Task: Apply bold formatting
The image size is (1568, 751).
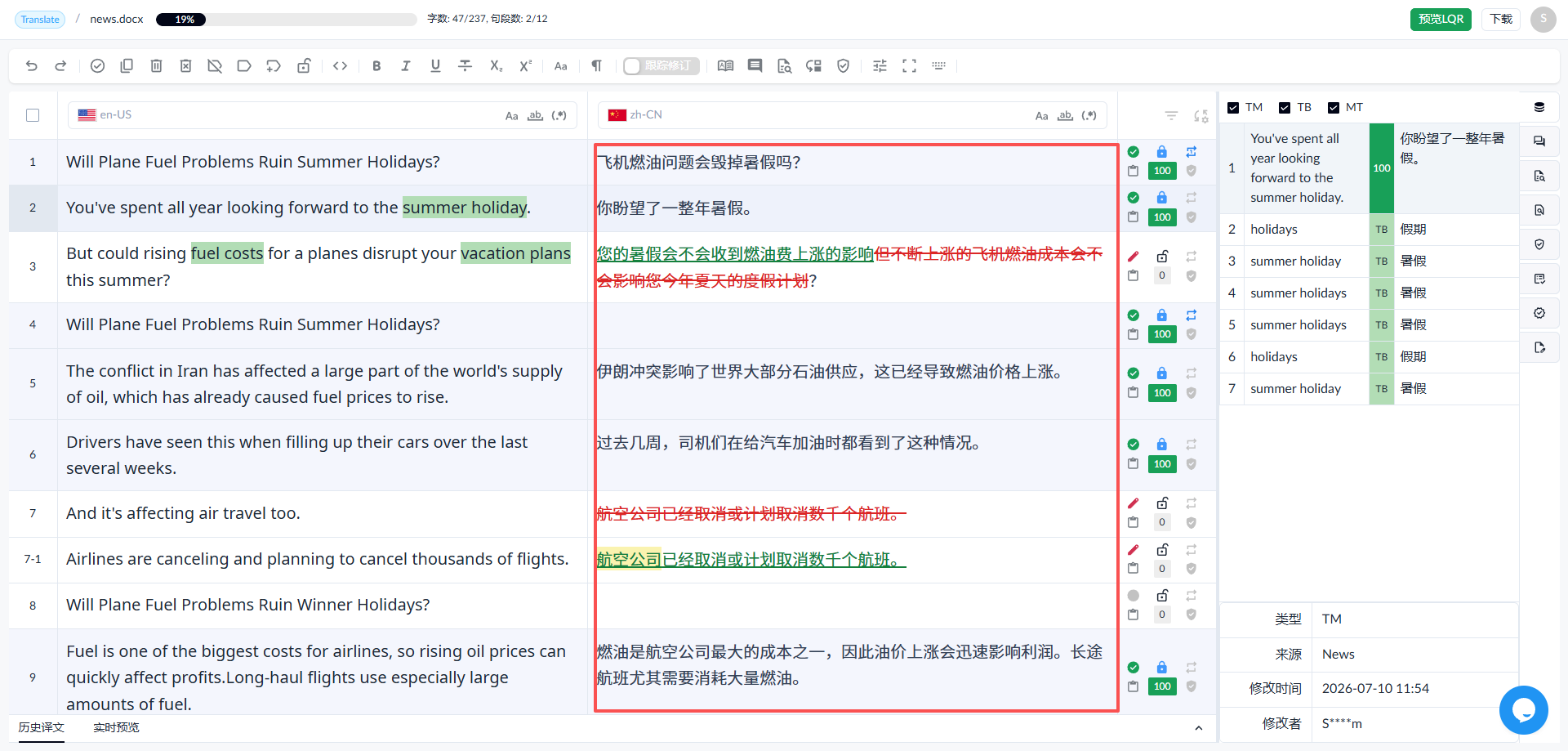Action: click(x=376, y=66)
